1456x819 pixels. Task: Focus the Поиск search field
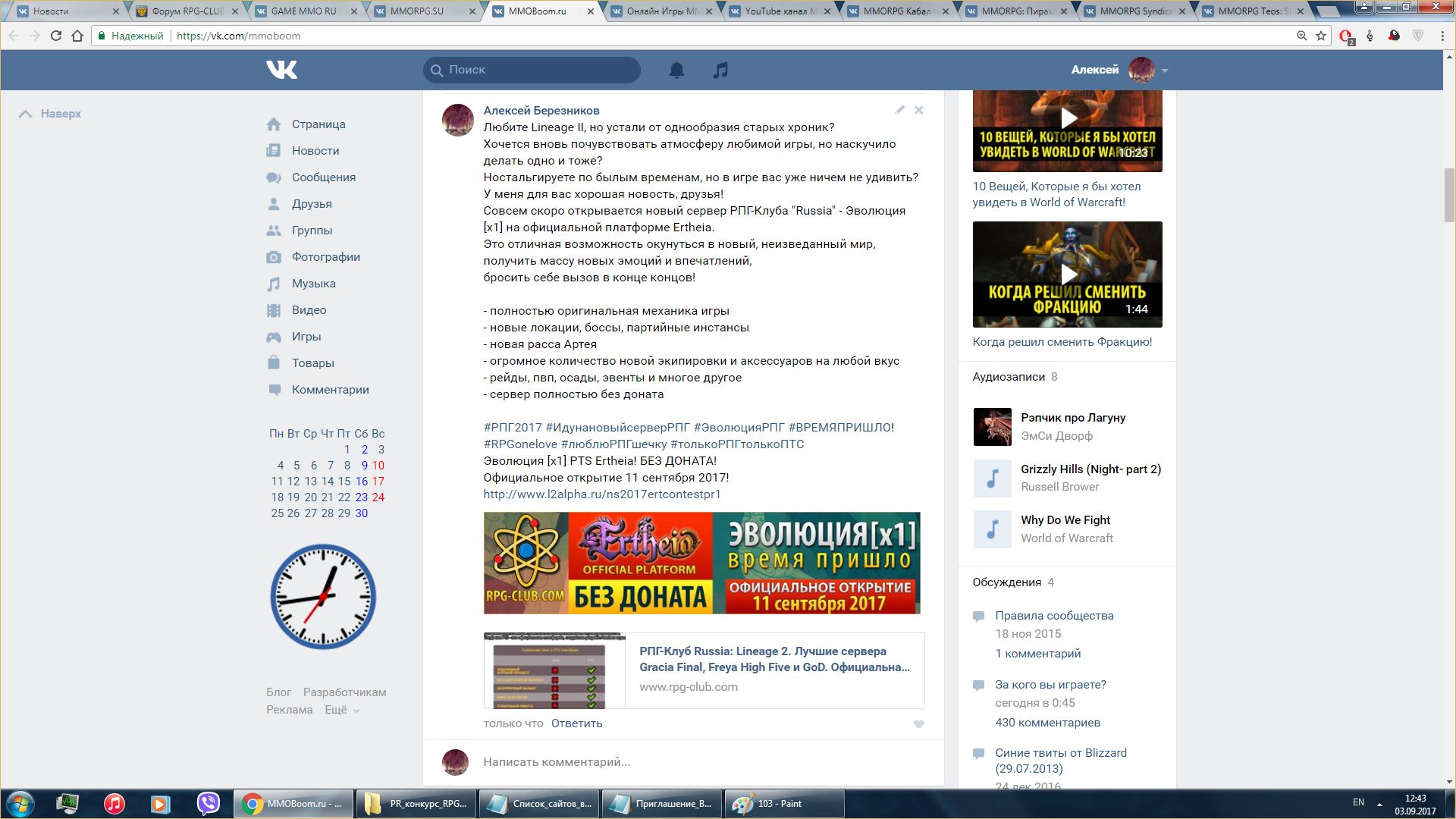(532, 70)
